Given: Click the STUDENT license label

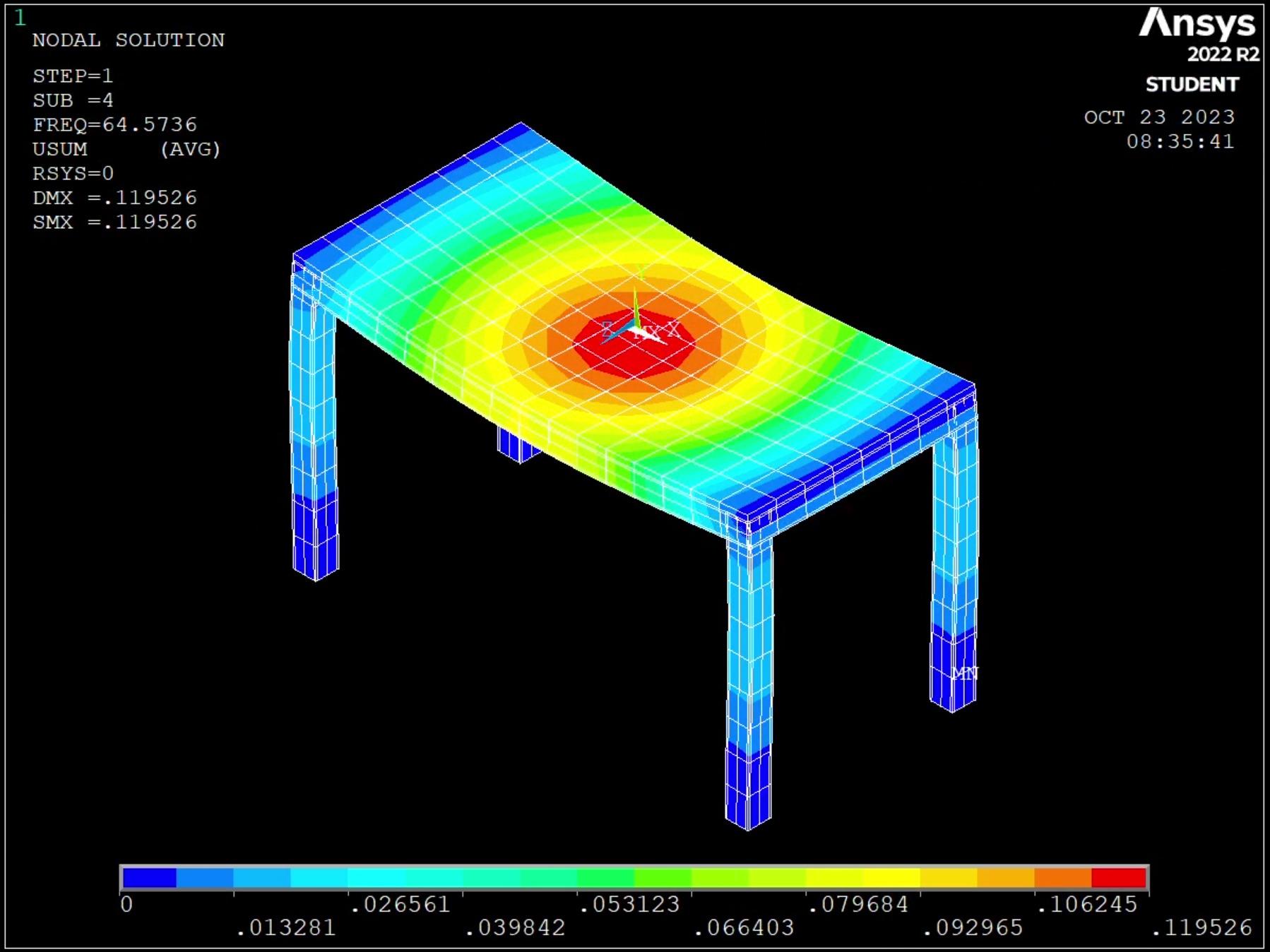Looking at the screenshot, I should pos(1192,85).
